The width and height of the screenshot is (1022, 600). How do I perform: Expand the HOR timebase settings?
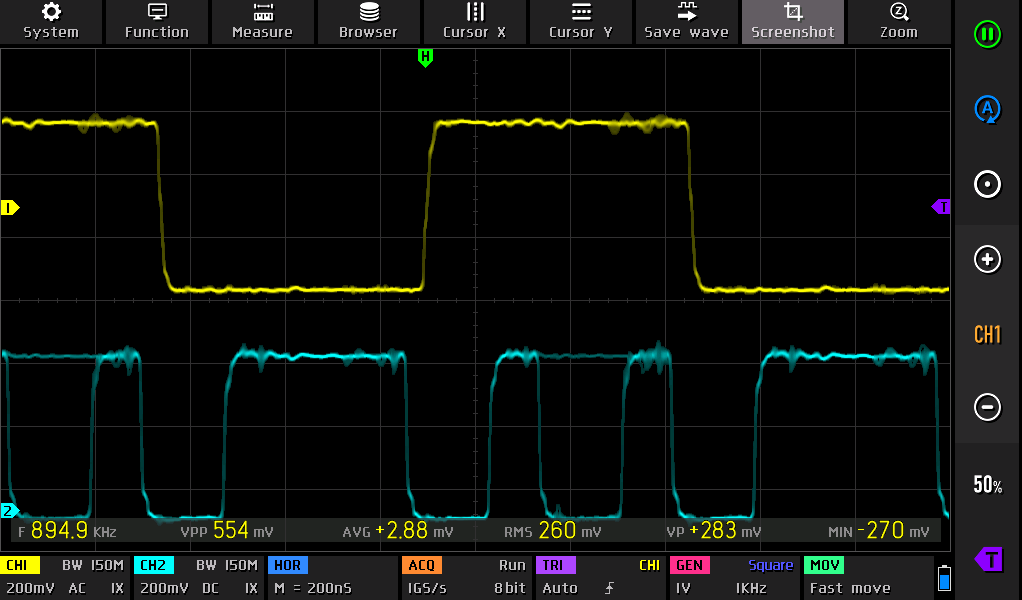click(x=330, y=578)
